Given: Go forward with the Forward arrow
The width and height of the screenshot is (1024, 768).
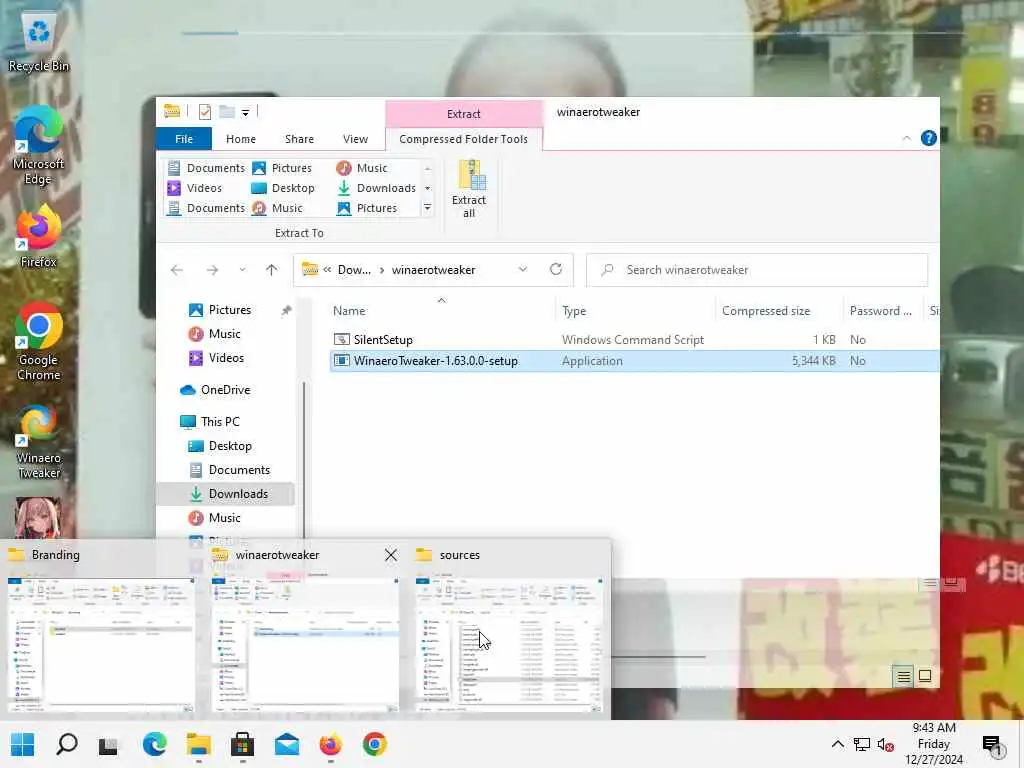Looking at the screenshot, I should [212, 270].
